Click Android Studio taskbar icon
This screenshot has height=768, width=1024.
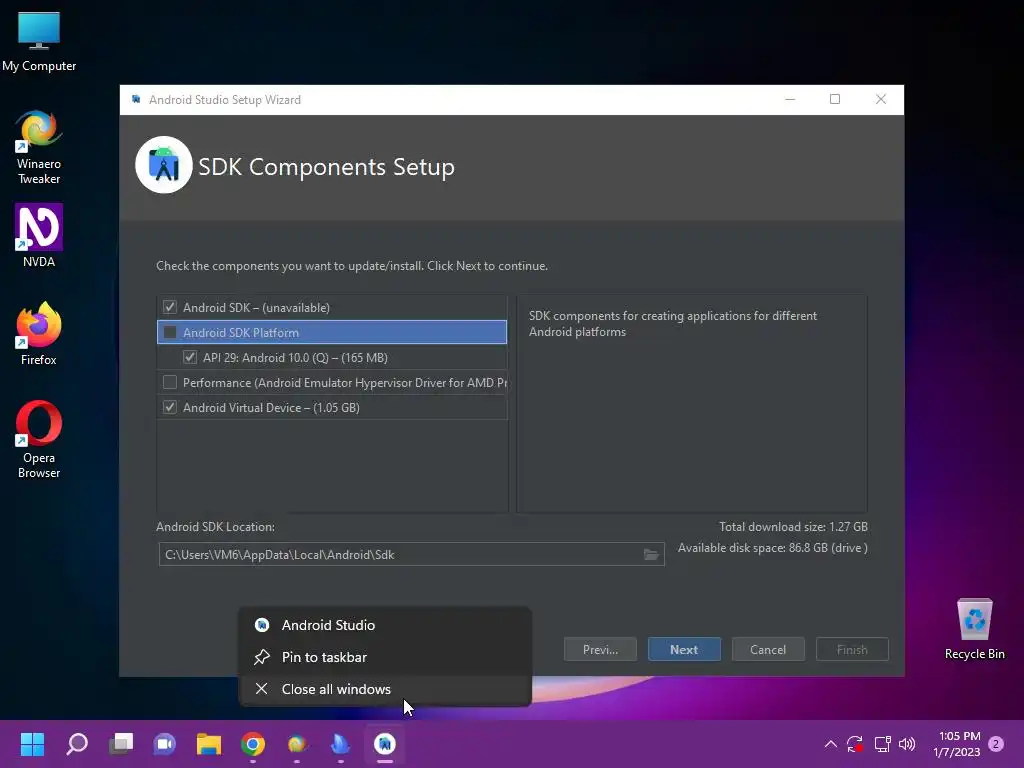click(385, 744)
